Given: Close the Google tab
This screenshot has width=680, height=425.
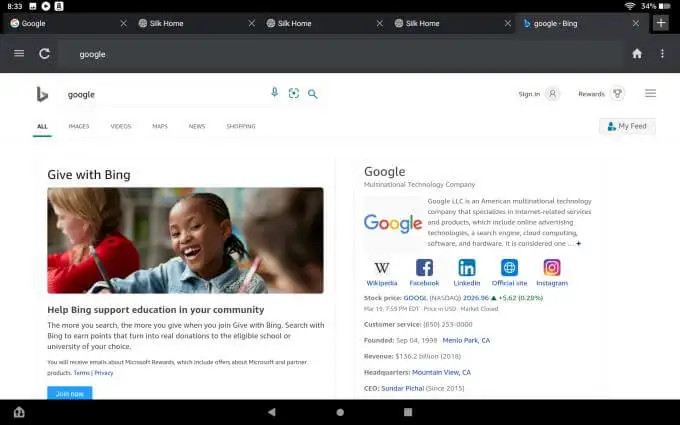Looking at the screenshot, I should pyautogui.click(x=124, y=23).
